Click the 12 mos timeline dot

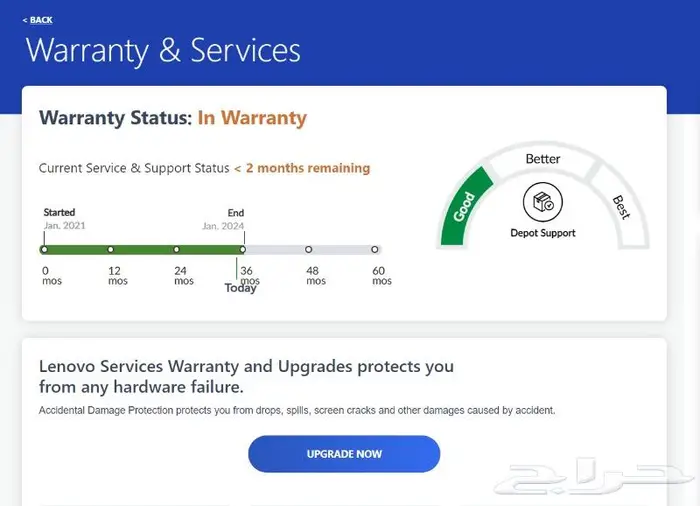pos(110,250)
